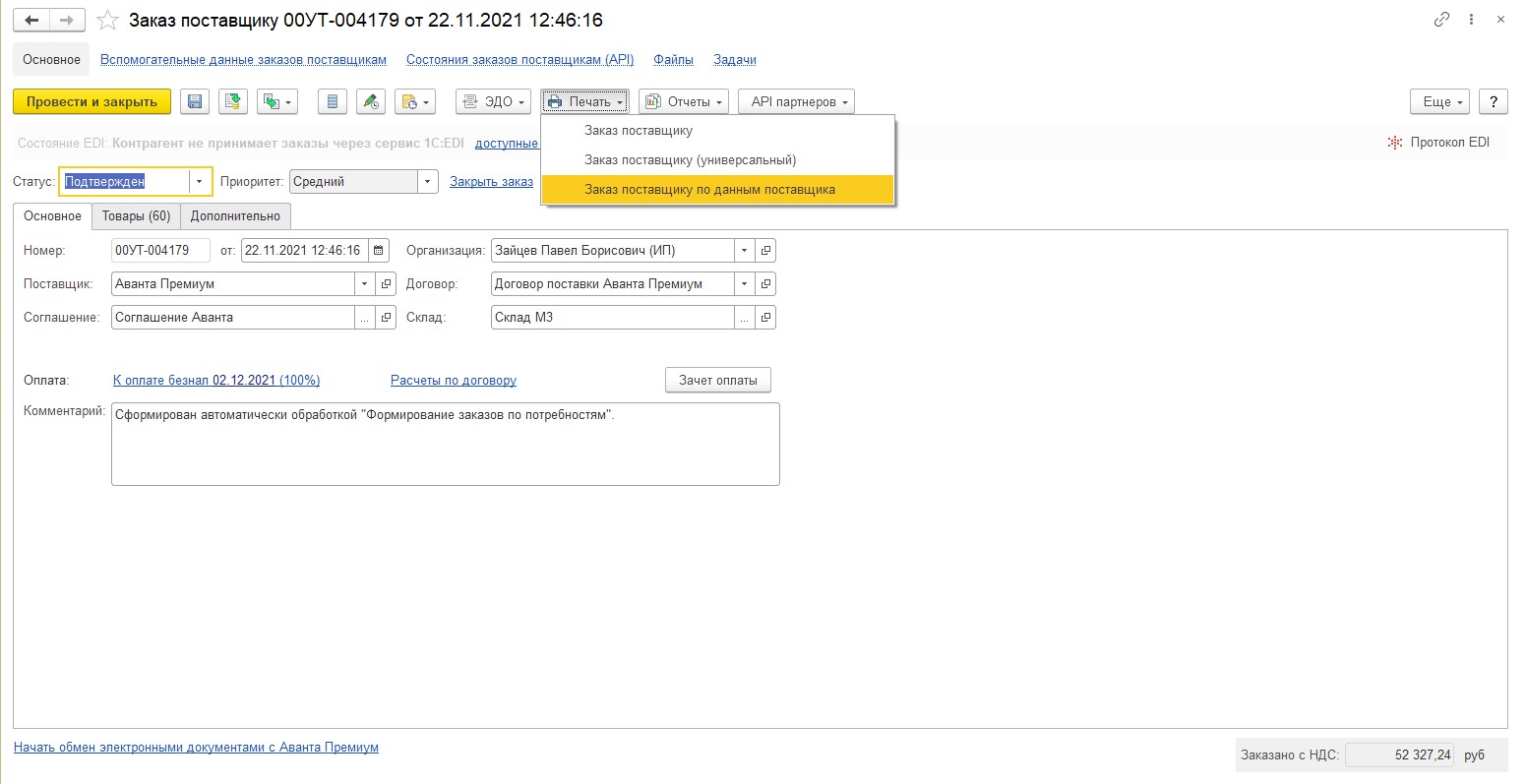Select 'Заказ поставщику (универсальный)' print option

tap(690, 160)
